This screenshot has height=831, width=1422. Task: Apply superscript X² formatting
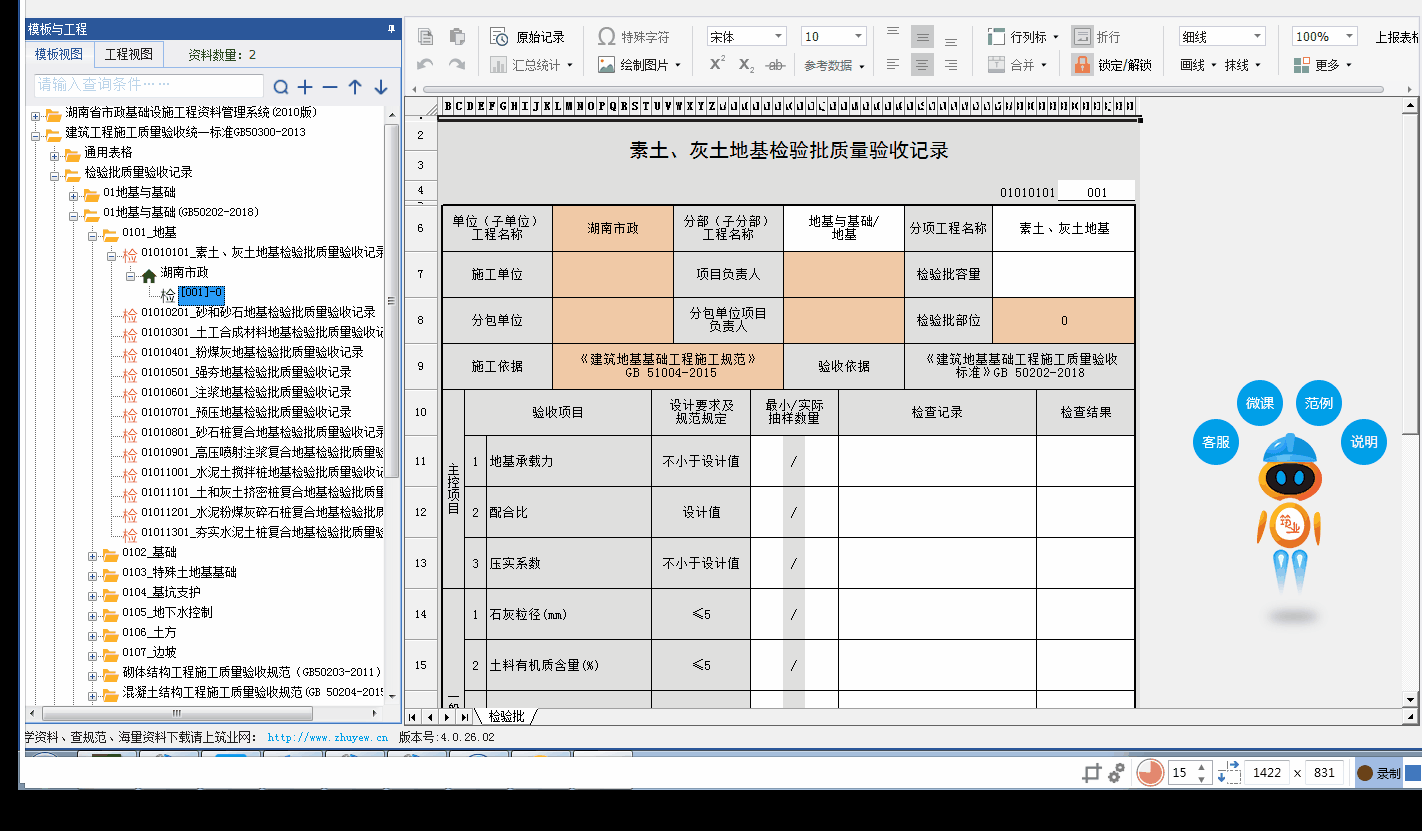coord(717,64)
